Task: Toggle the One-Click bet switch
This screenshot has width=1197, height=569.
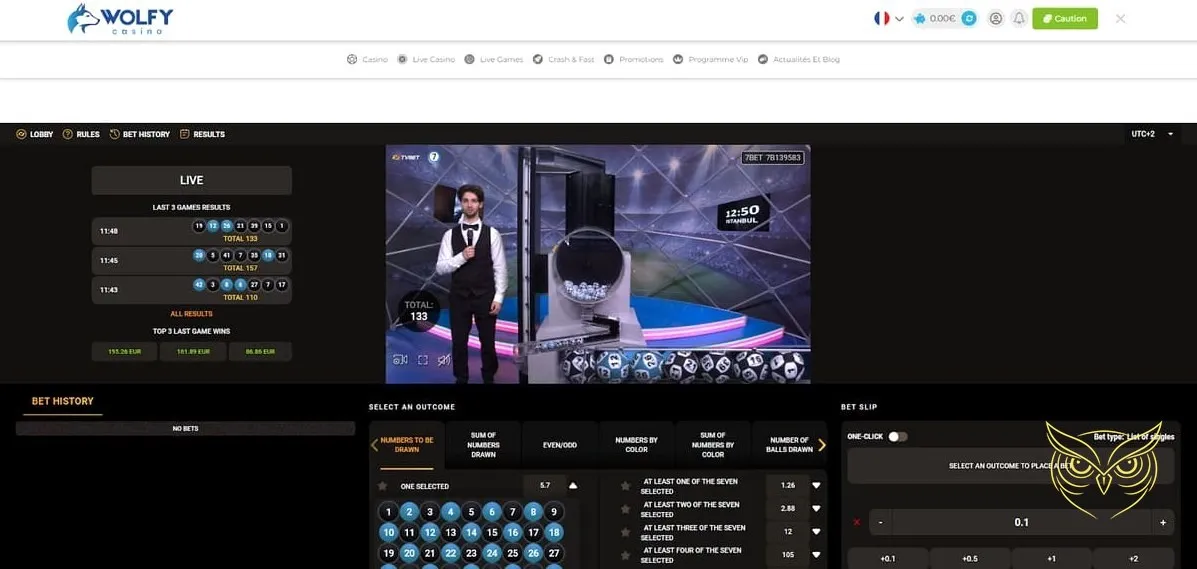Action: pyautogui.click(x=898, y=436)
